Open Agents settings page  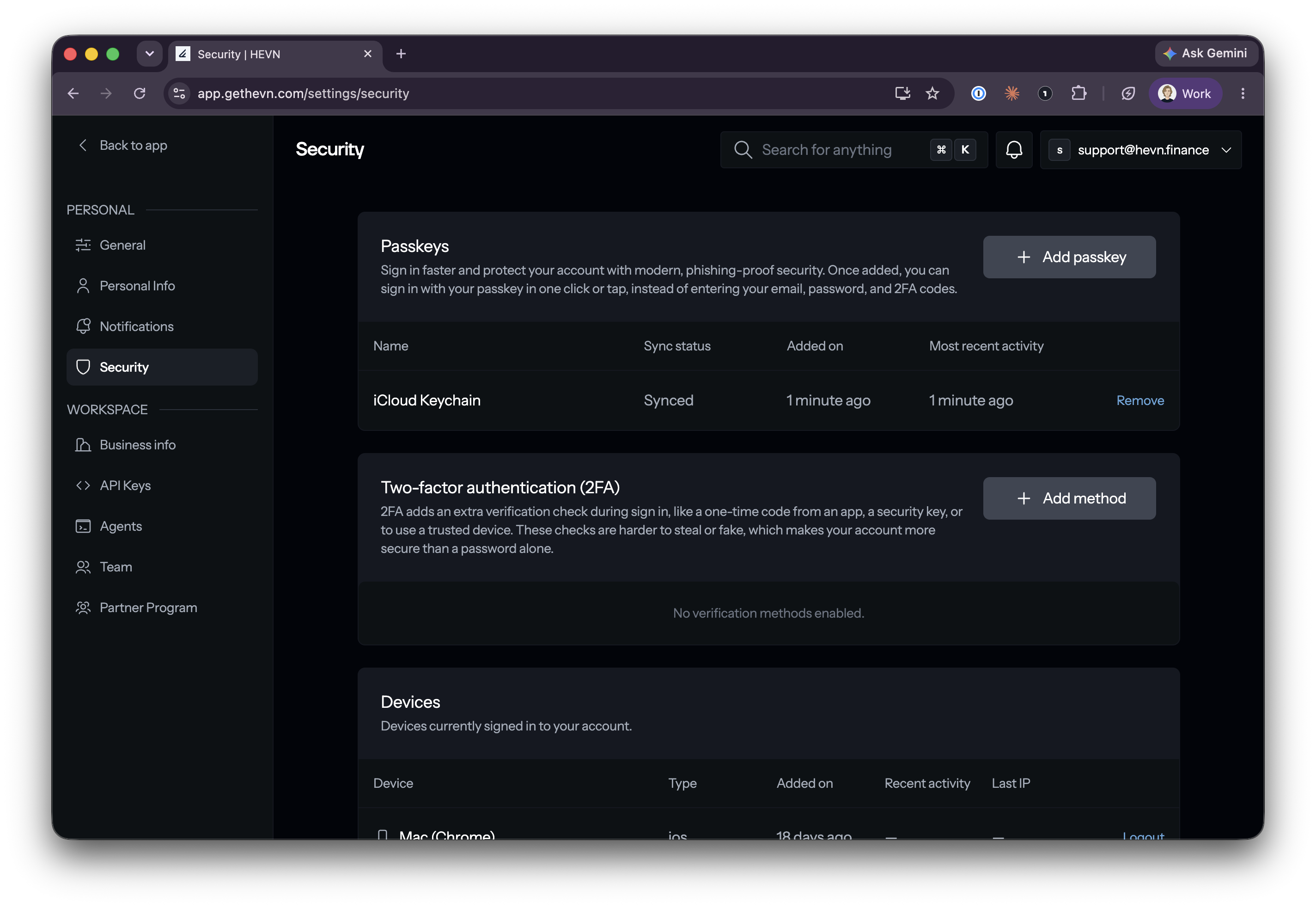(x=162, y=526)
